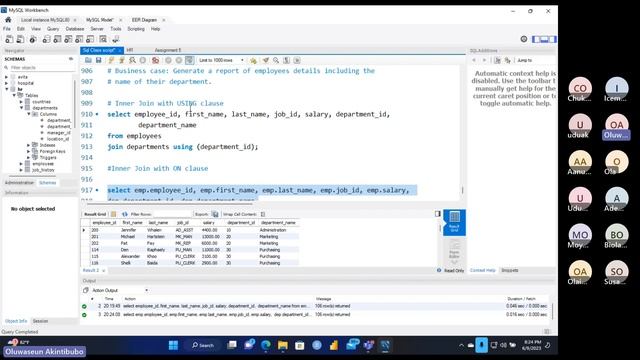Toggle the left sidebar panel visibility
640x360 pixels.
point(536,39)
